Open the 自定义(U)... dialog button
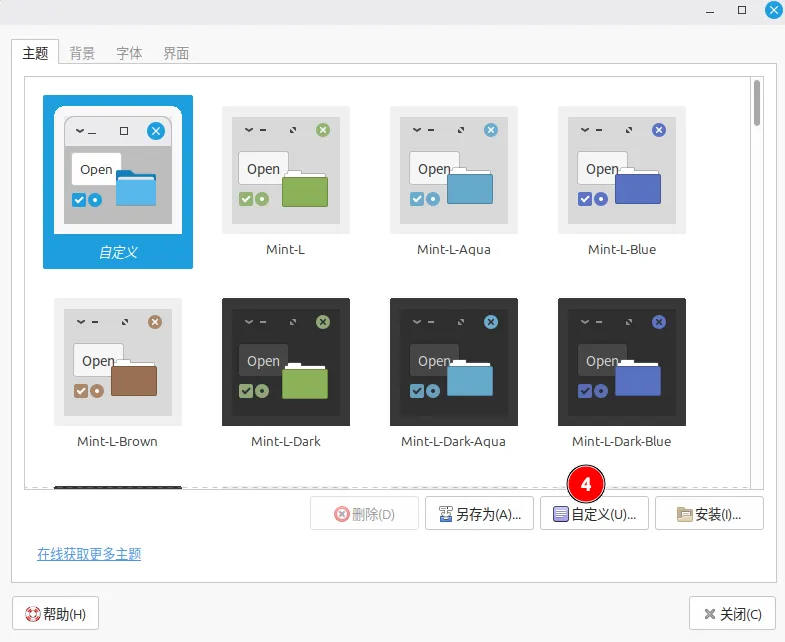 (594, 513)
